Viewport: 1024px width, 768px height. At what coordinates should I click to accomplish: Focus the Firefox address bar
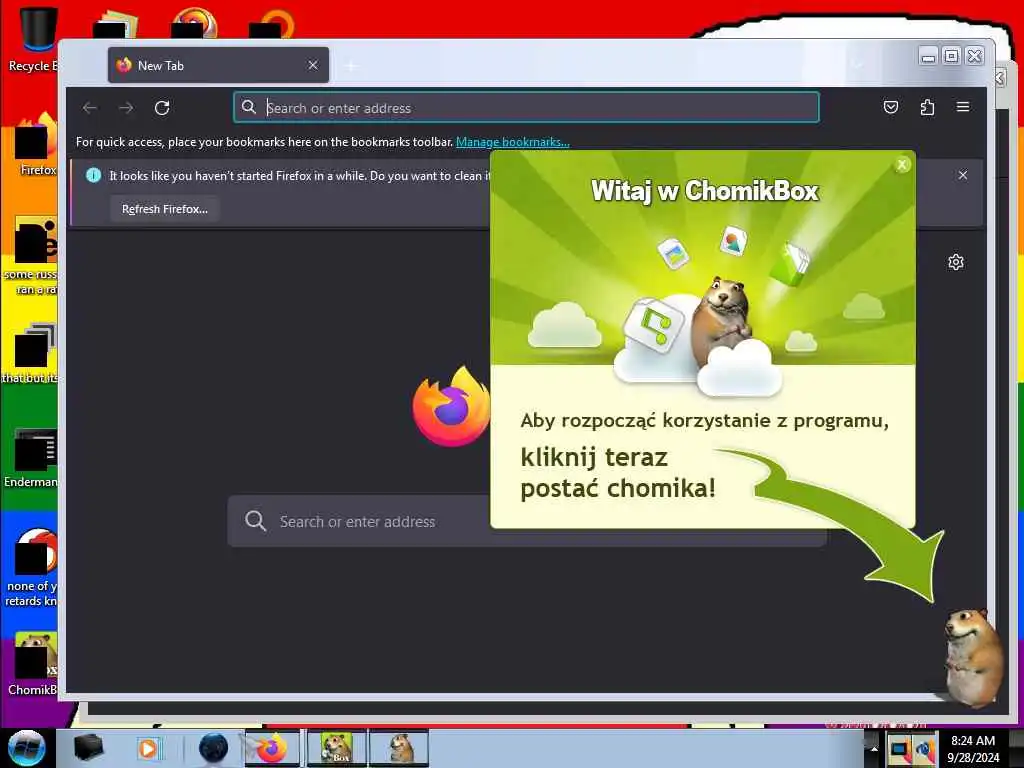tap(526, 108)
